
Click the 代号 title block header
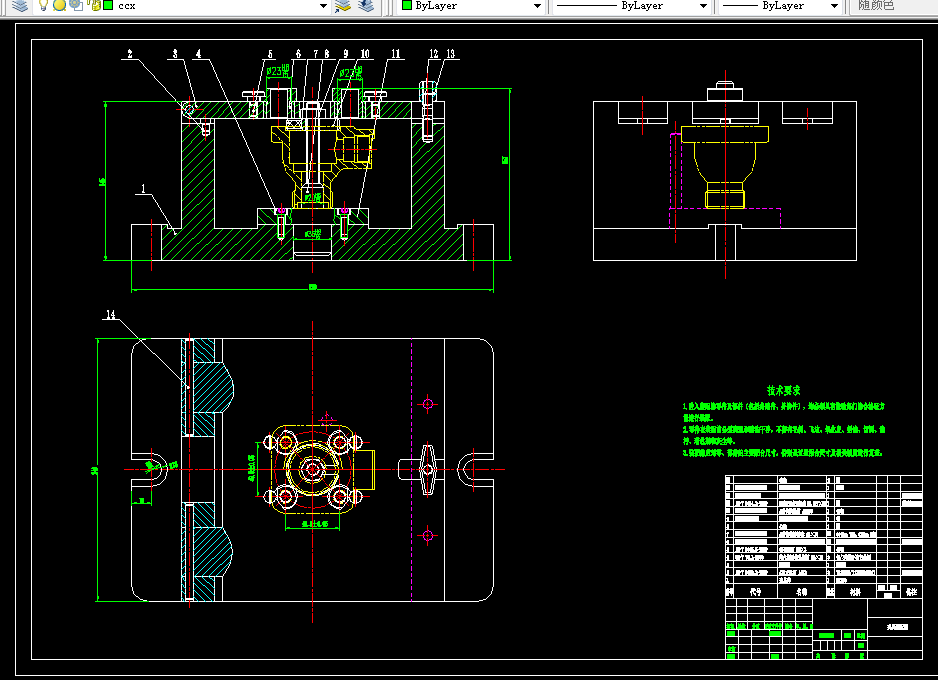click(x=756, y=591)
